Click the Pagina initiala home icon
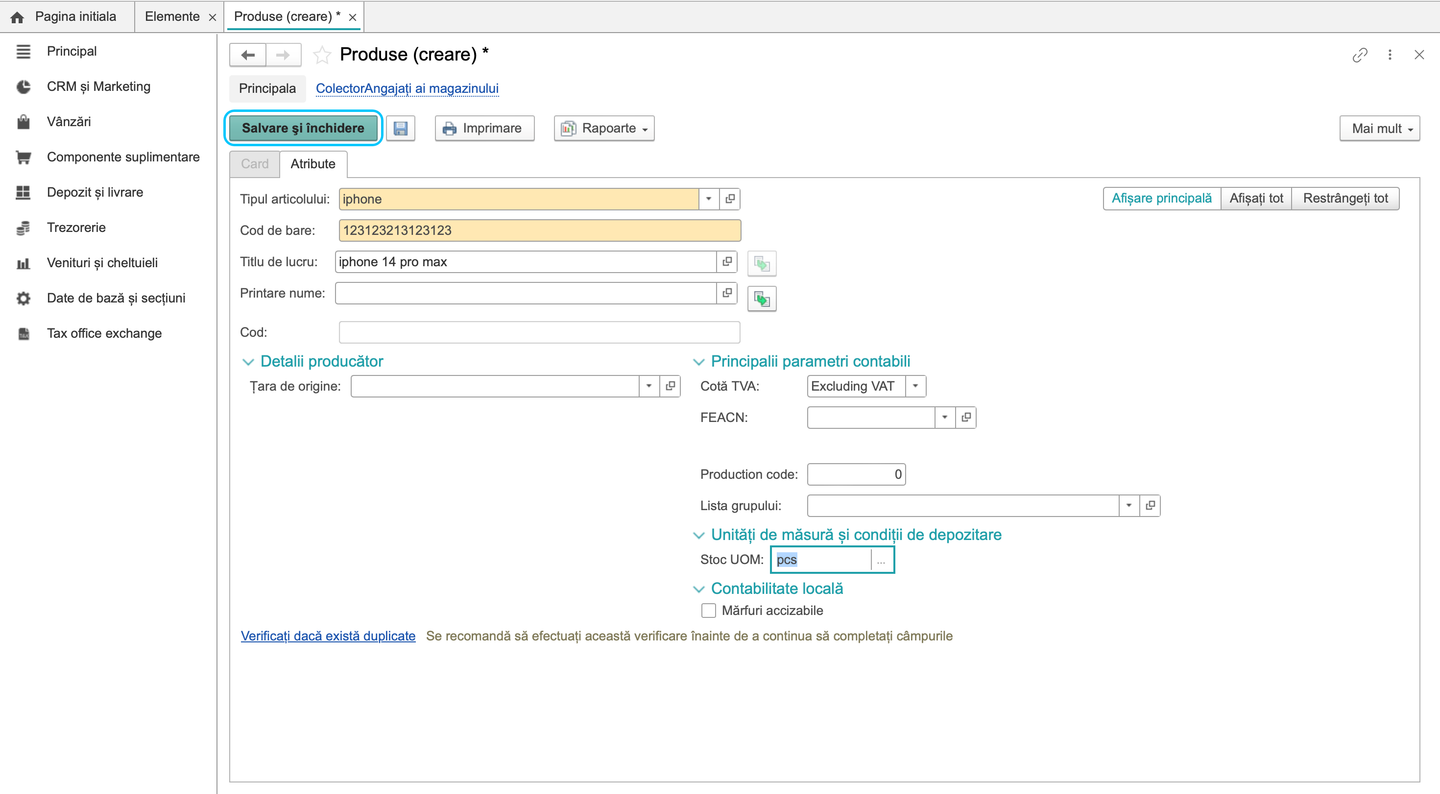Image resolution: width=1440 pixels, height=794 pixels. point(17,17)
